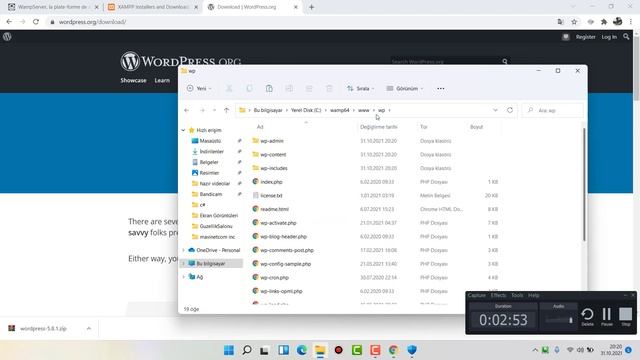The height and width of the screenshot is (360, 640).
Task: Refresh the Explorer folder view
Action: pos(510,110)
